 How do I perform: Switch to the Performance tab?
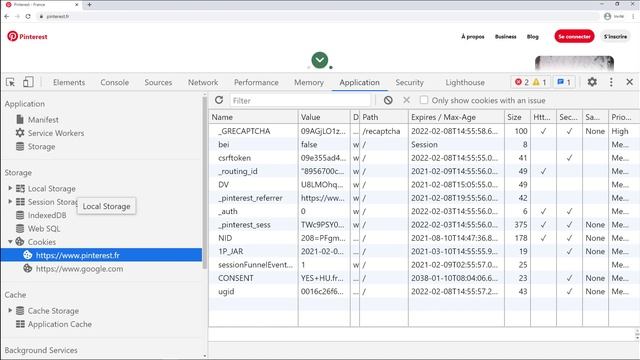[256, 82]
